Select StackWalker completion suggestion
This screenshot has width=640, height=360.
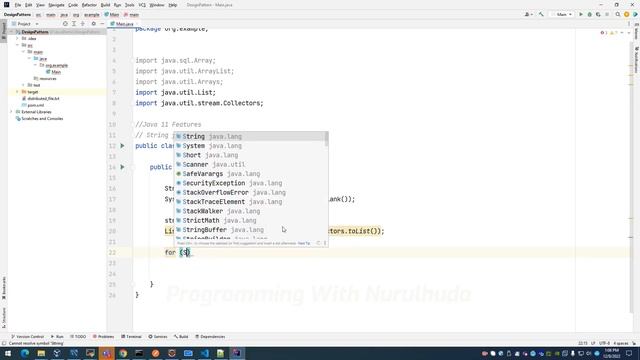coord(250,211)
